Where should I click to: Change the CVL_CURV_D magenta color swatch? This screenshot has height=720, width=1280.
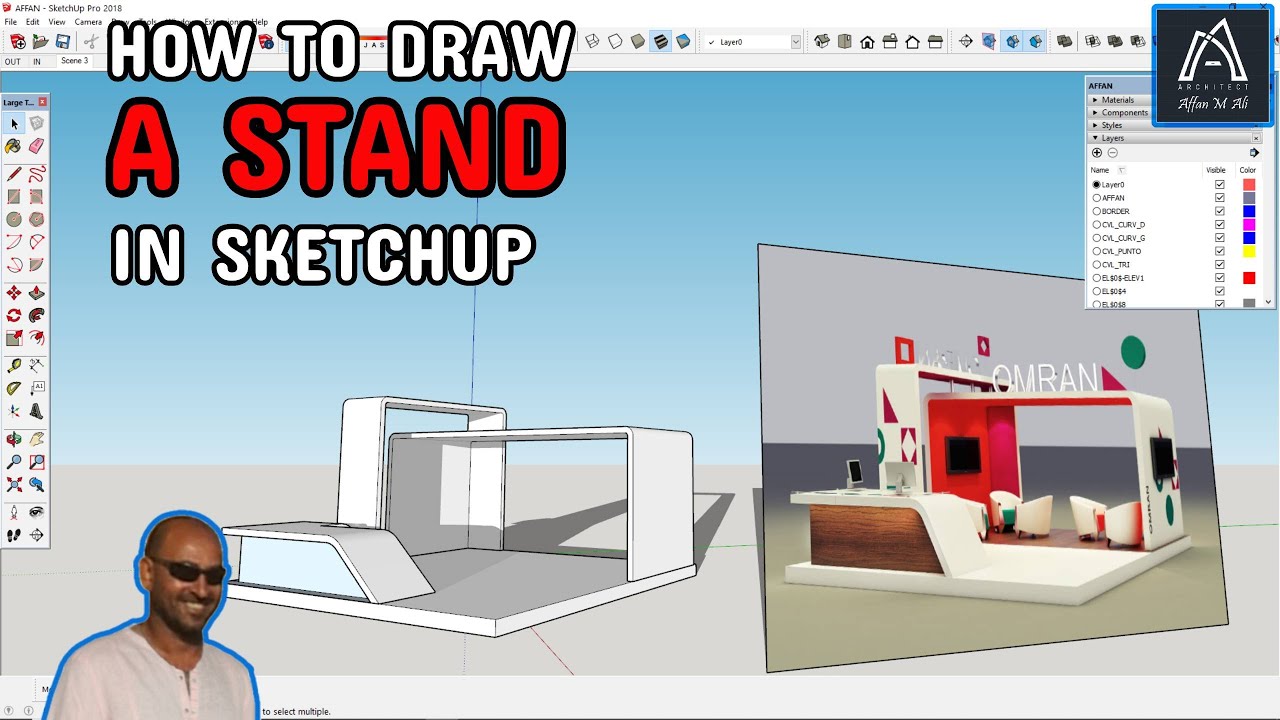tap(1249, 225)
